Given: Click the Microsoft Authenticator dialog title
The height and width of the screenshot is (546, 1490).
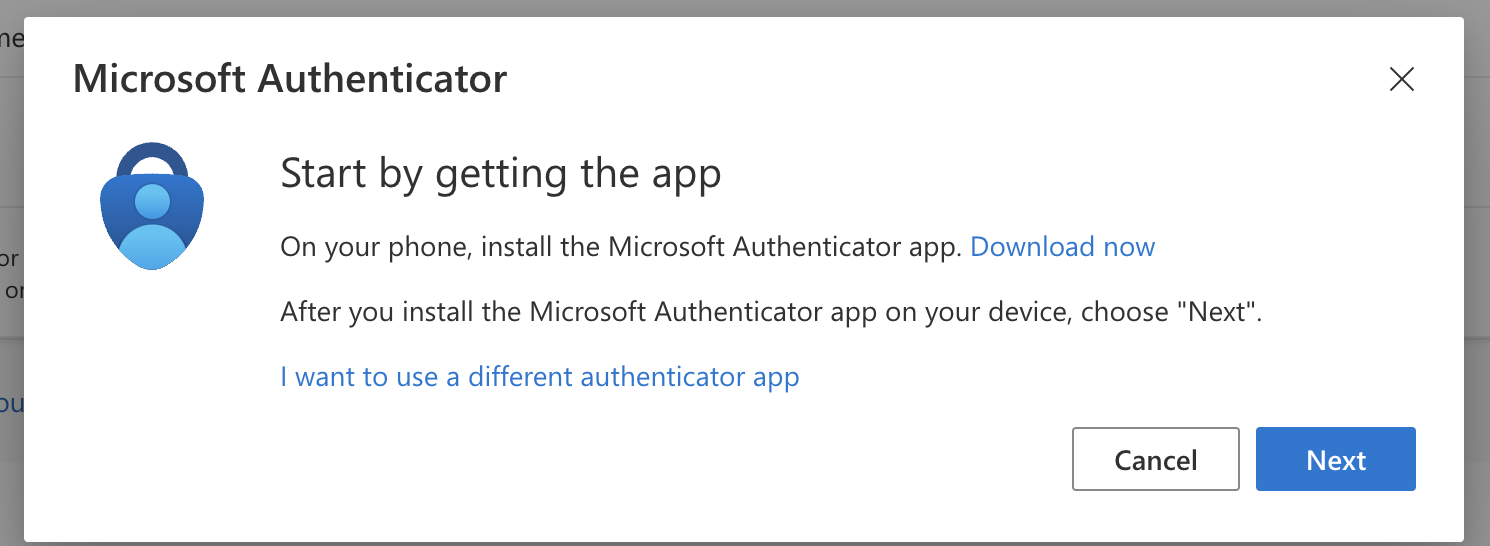Looking at the screenshot, I should pyautogui.click(x=290, y=79).
